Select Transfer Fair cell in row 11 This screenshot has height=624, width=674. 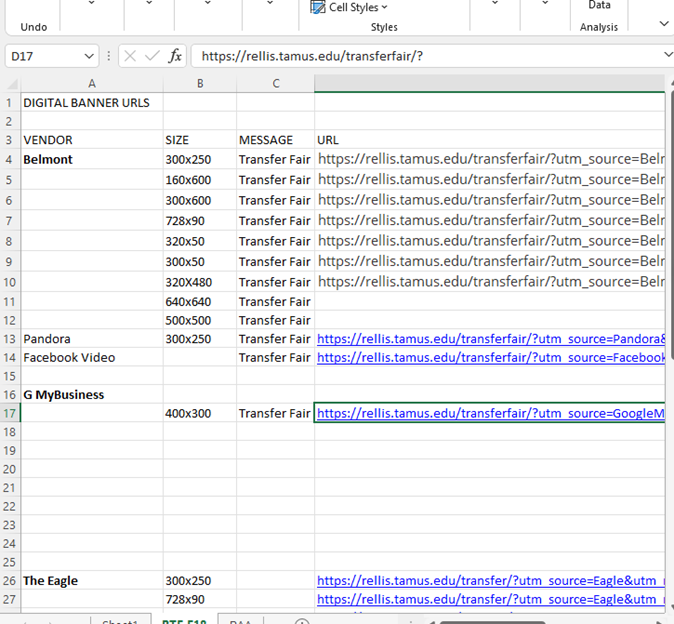[x=276, y=302]
